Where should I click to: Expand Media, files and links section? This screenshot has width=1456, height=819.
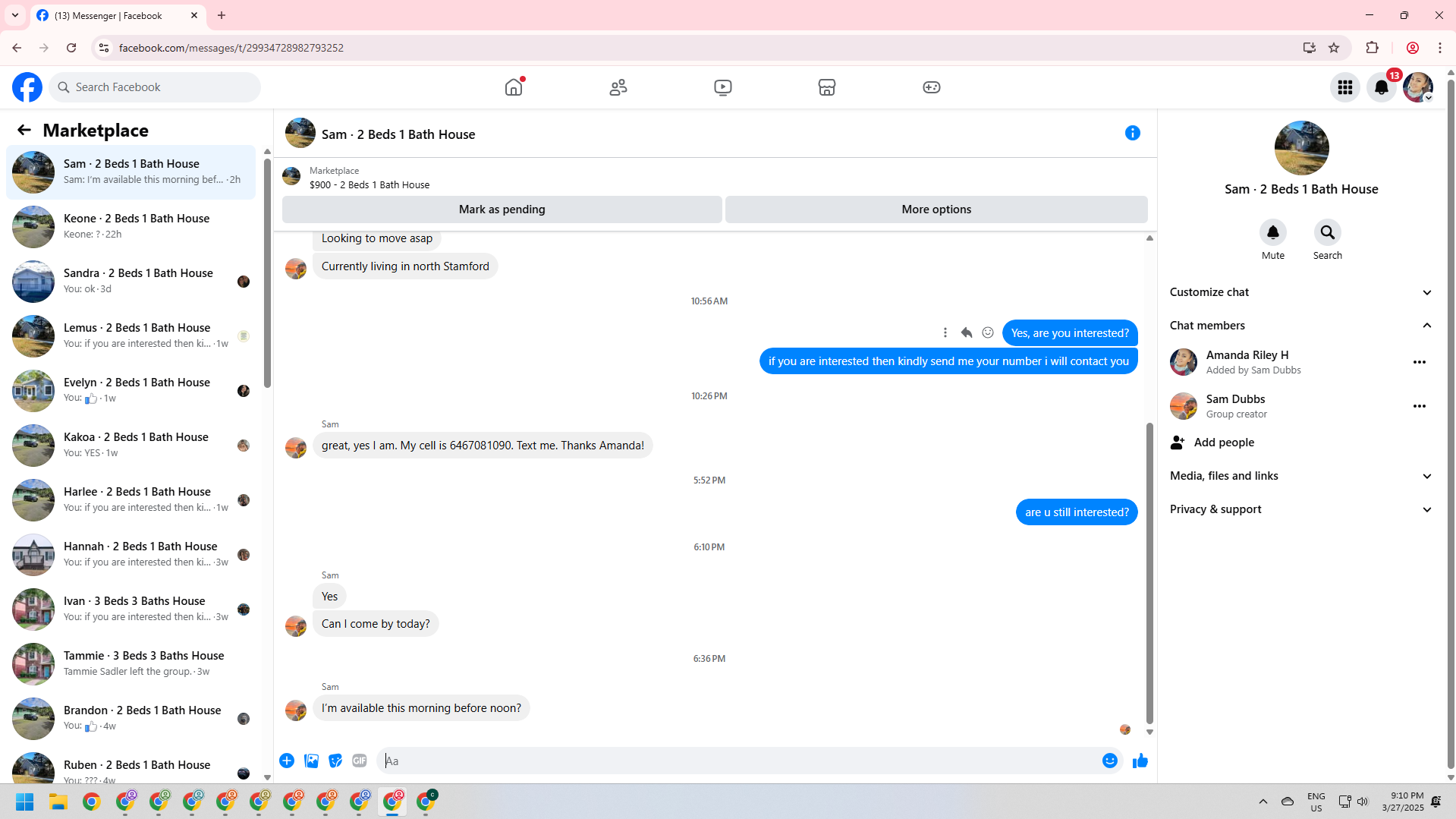1301,476
